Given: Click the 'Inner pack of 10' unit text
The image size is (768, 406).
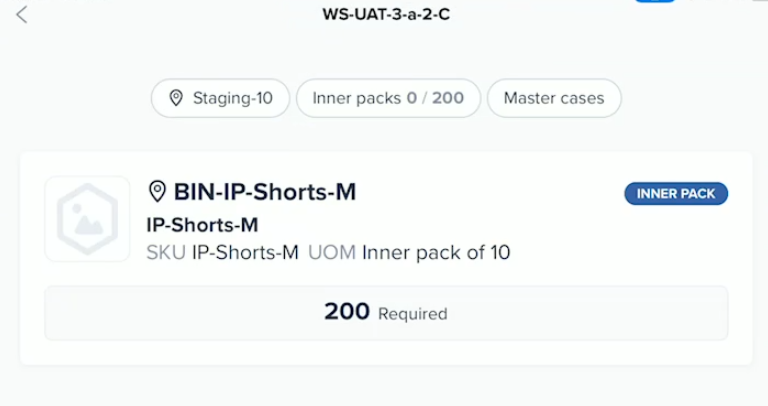Looking at the screenshot, I should (x=436, y=252).
